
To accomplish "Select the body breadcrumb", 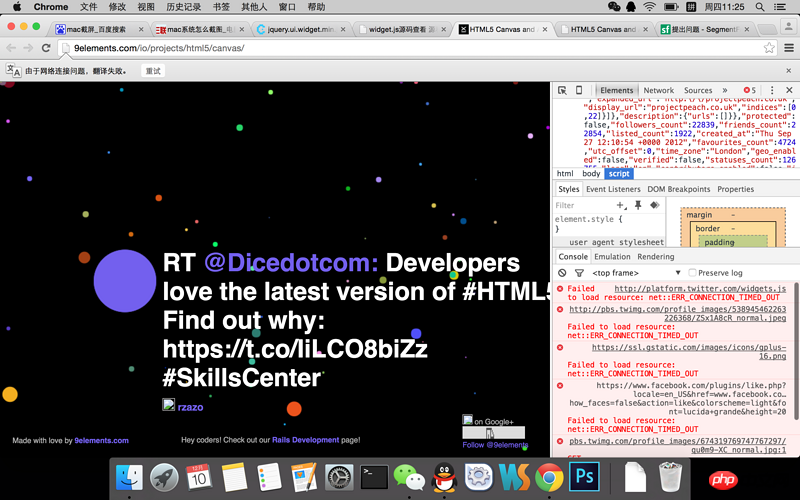I will [591, 174].
